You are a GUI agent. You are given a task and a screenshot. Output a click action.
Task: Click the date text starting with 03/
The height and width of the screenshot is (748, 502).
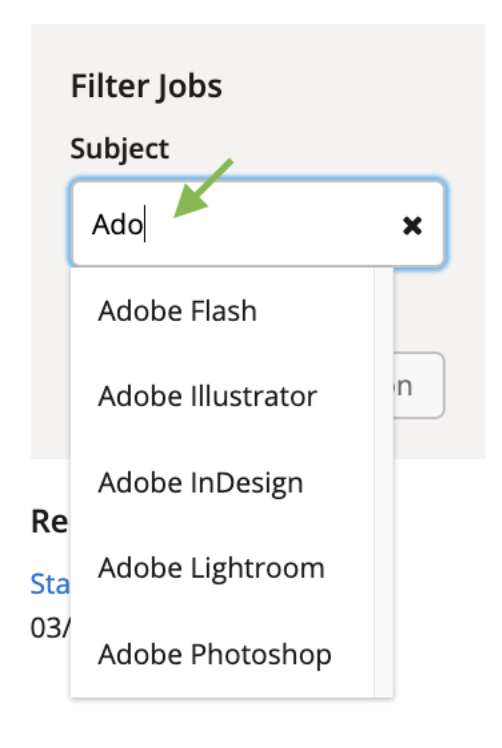pos(50,628)
